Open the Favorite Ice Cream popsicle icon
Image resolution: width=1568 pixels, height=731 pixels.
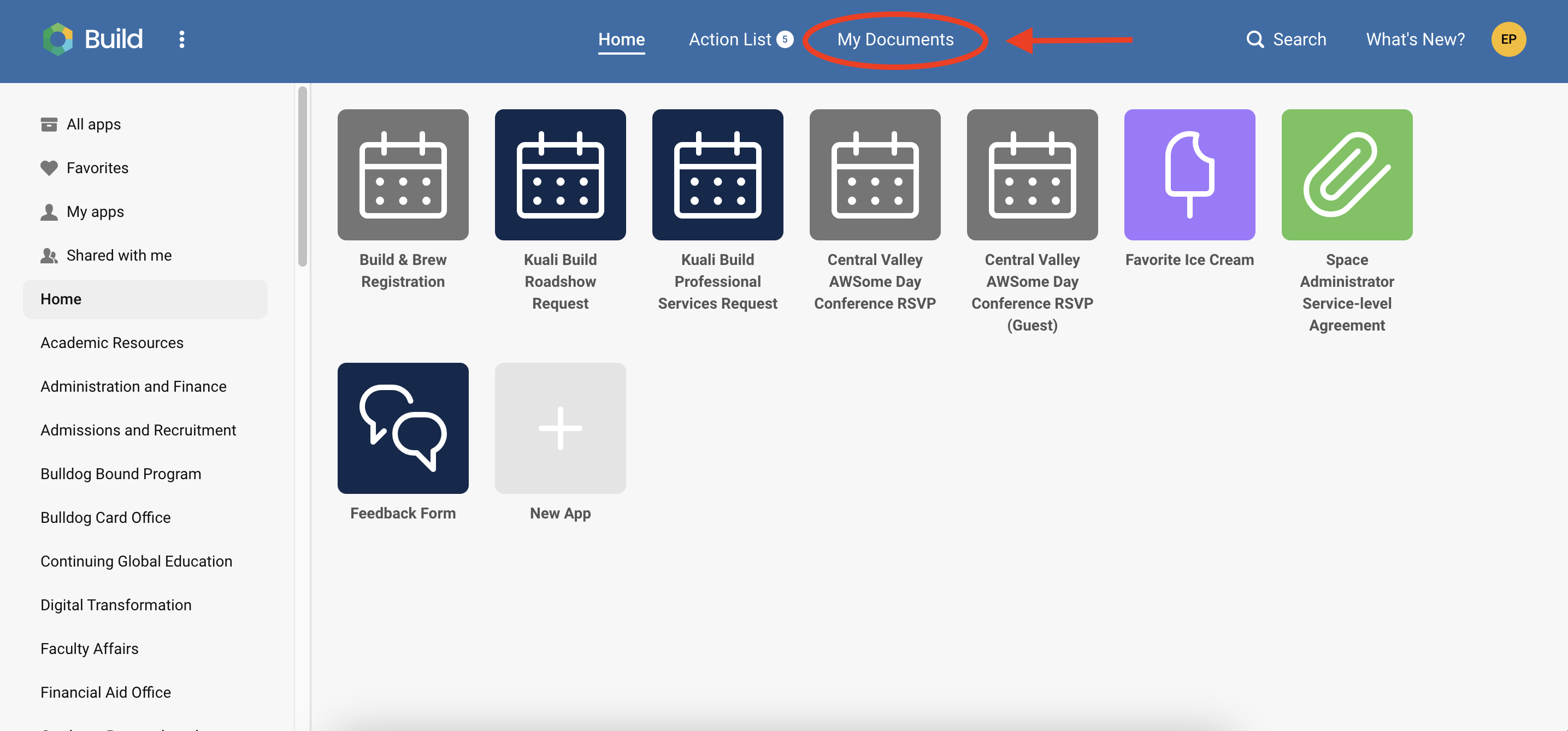point(1189,175)
